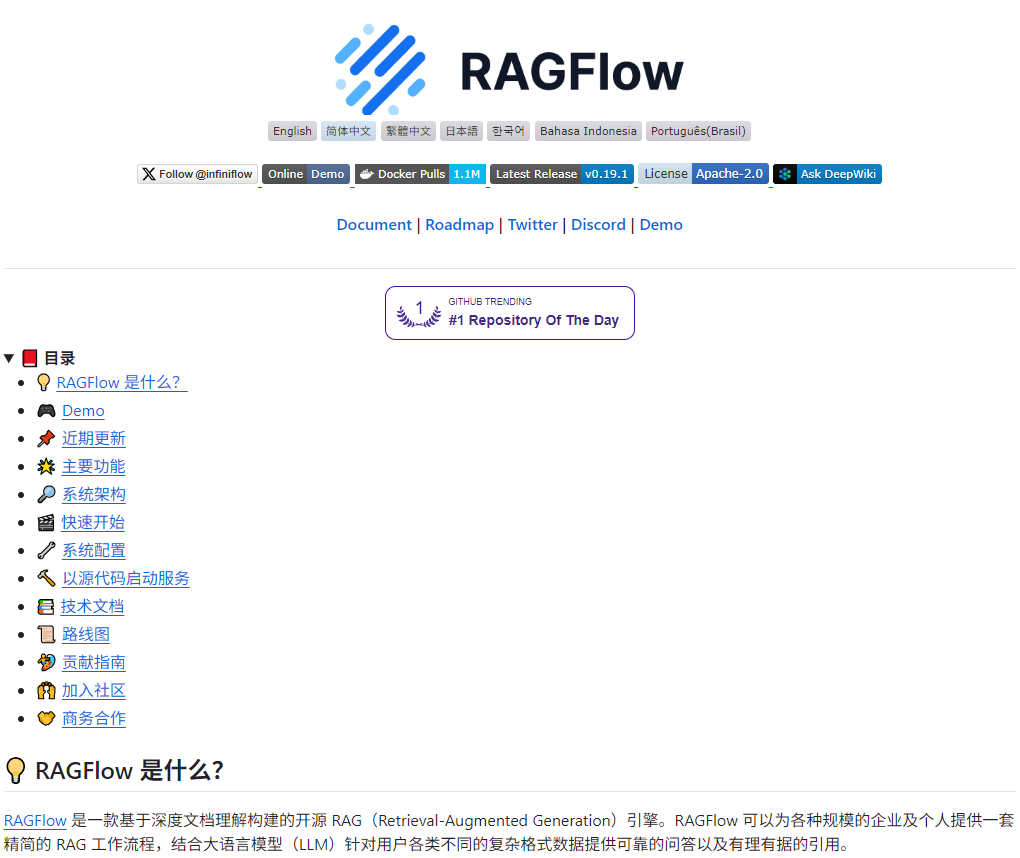
Task: Click the magnifier icon beside 系统架构
Action: pos(46,494)
